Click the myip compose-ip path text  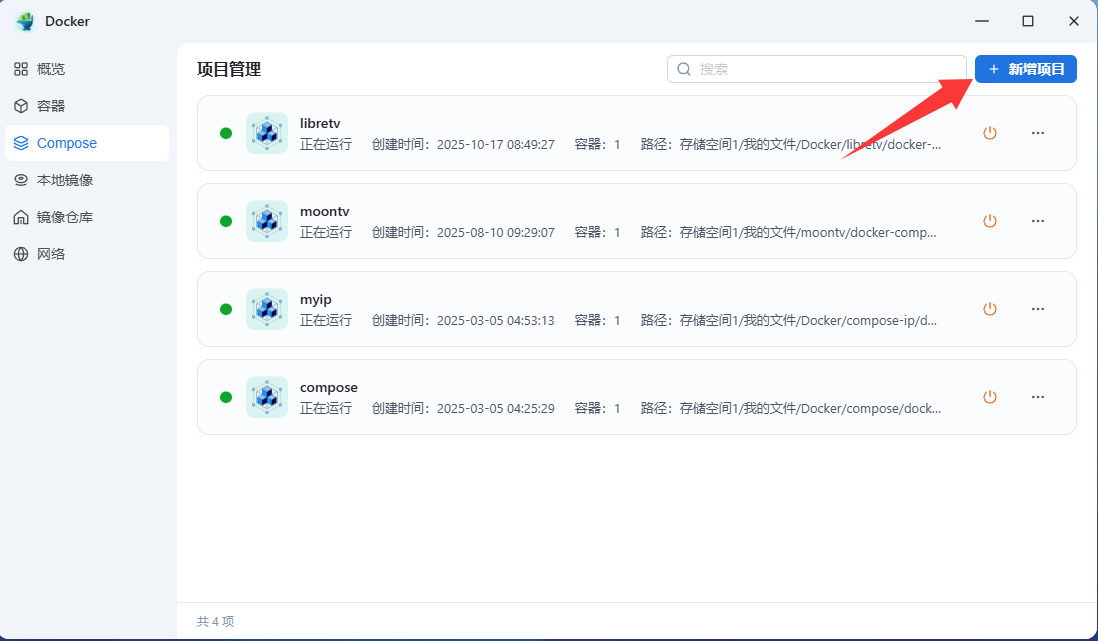click(x=788, y=320)
